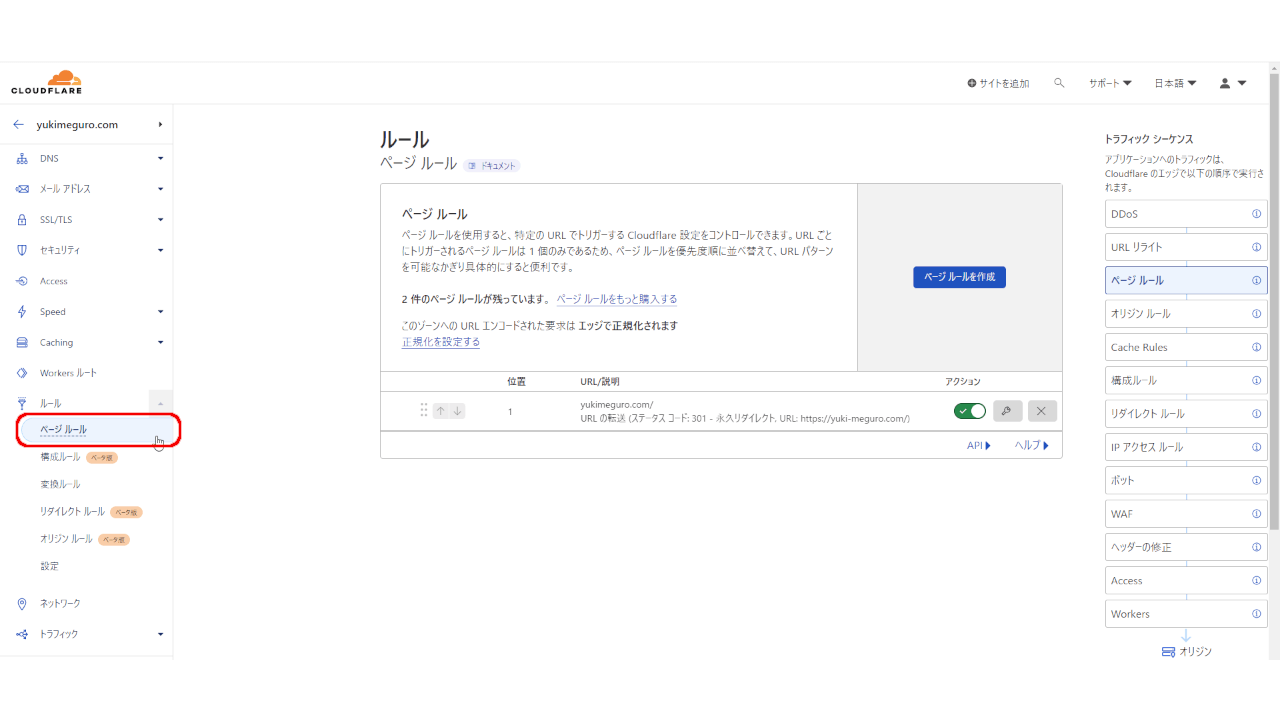Click the search magnifier icon

(1059, 83)
